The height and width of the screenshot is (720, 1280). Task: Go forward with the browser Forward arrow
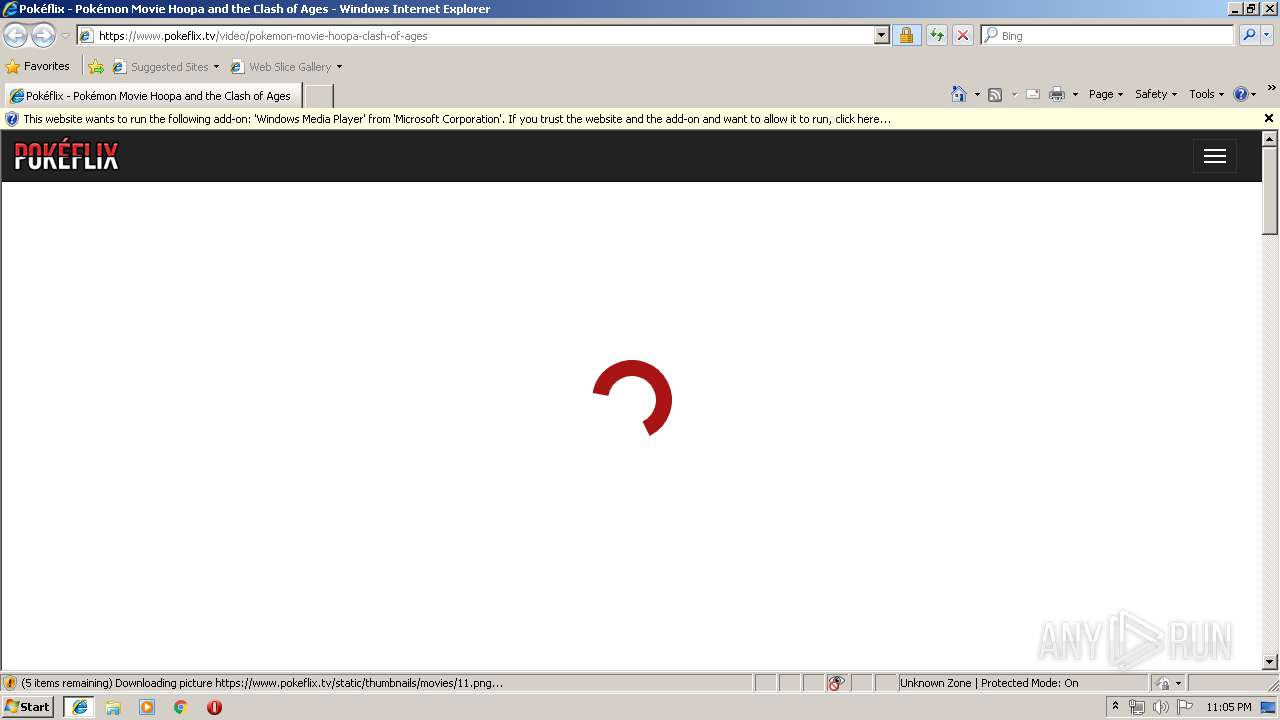tap(43, 36)
